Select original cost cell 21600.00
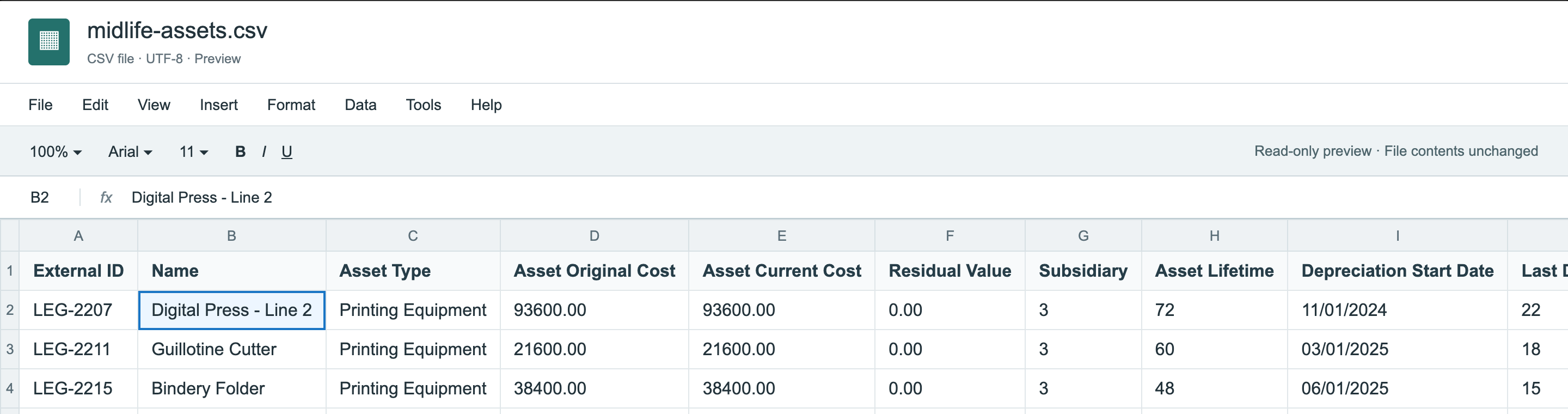 click(594, 350)
